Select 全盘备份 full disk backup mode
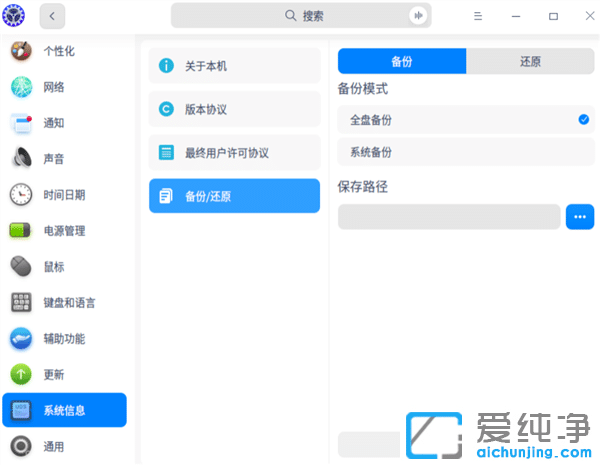 click(466, 120)
